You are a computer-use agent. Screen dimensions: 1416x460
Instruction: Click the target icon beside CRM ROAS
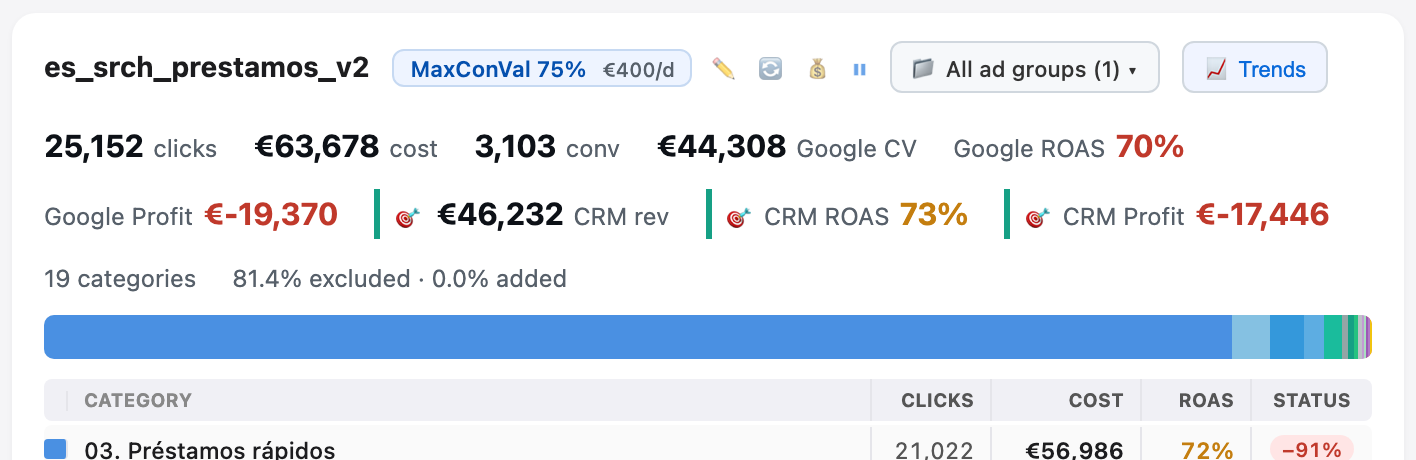pyautogui.click(x=738, y=216)
